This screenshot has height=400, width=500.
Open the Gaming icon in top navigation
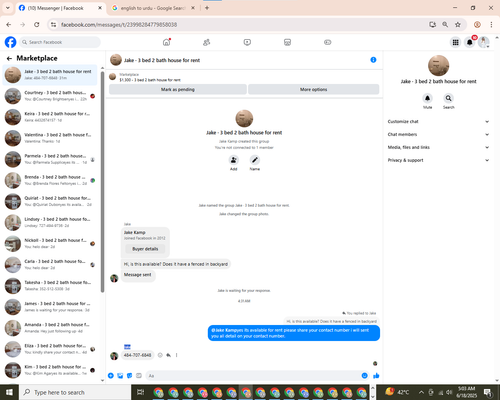328,42
